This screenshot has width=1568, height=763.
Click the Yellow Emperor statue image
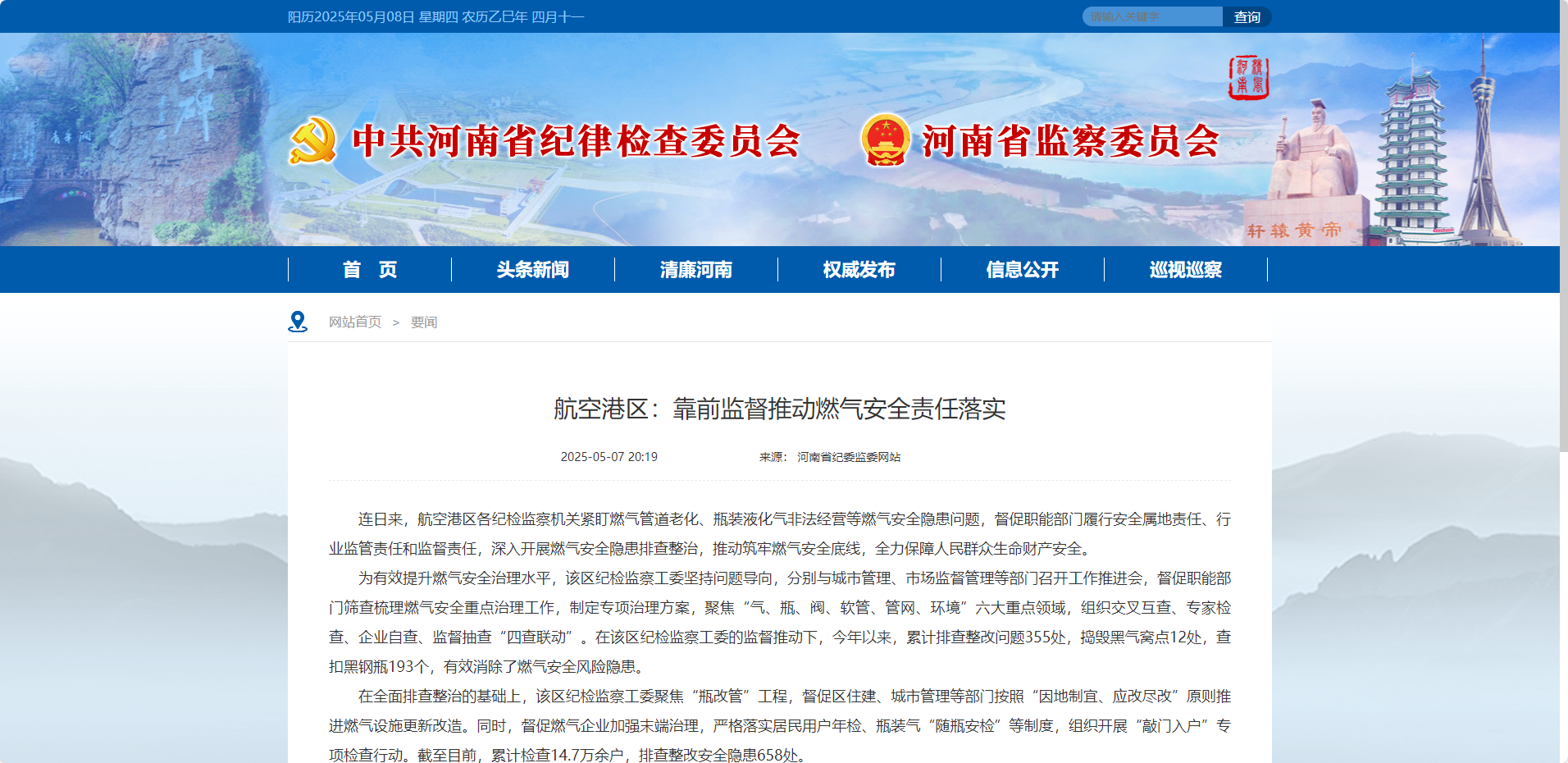point(1312,156)
